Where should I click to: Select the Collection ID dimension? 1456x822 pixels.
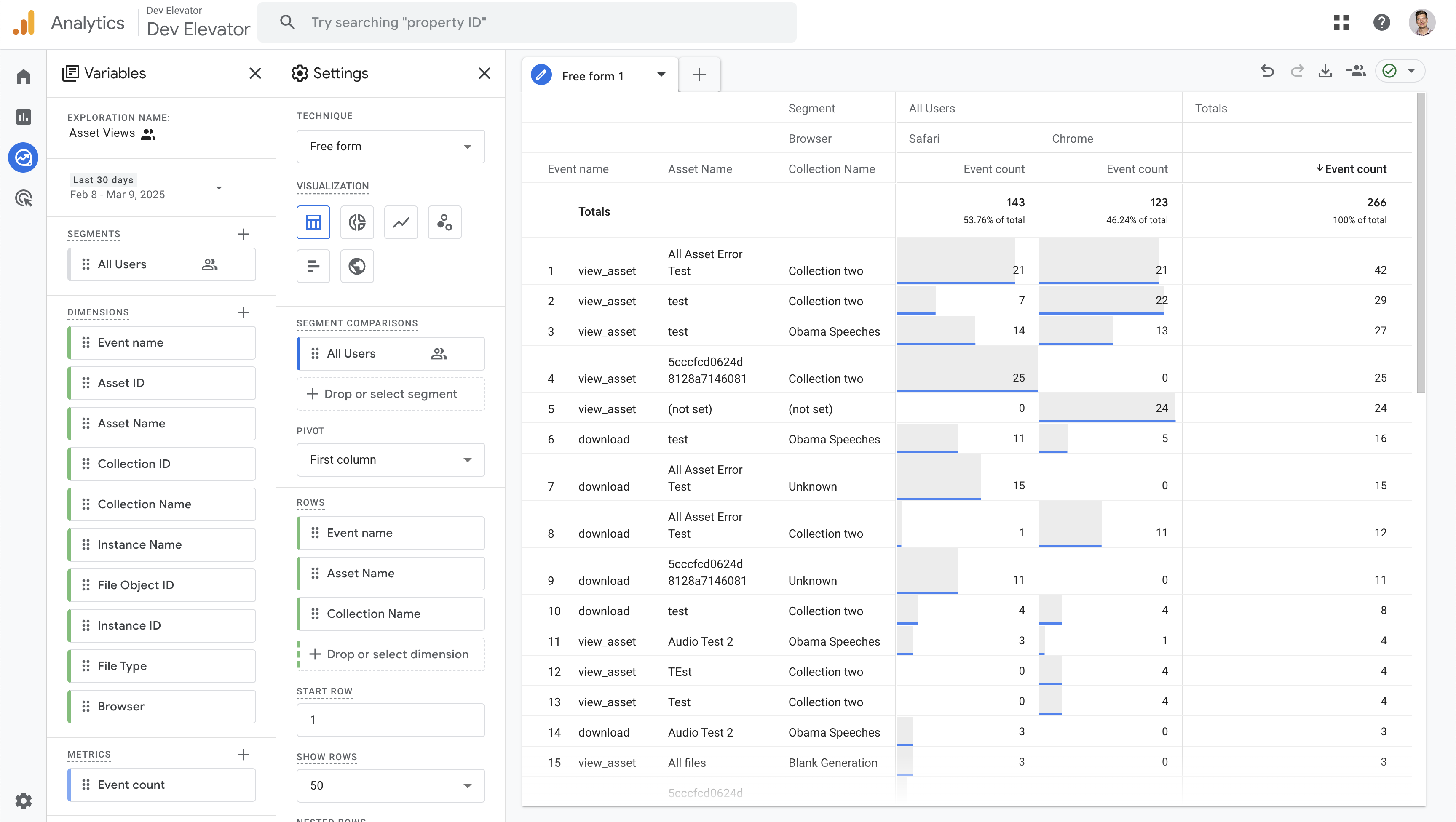[x=162, y=464]
